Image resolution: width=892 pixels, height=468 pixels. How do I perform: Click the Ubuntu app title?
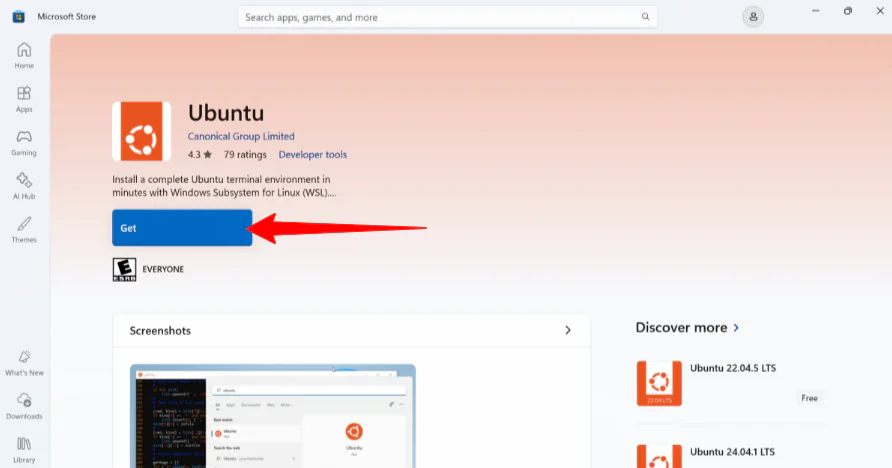click(226, 113)
